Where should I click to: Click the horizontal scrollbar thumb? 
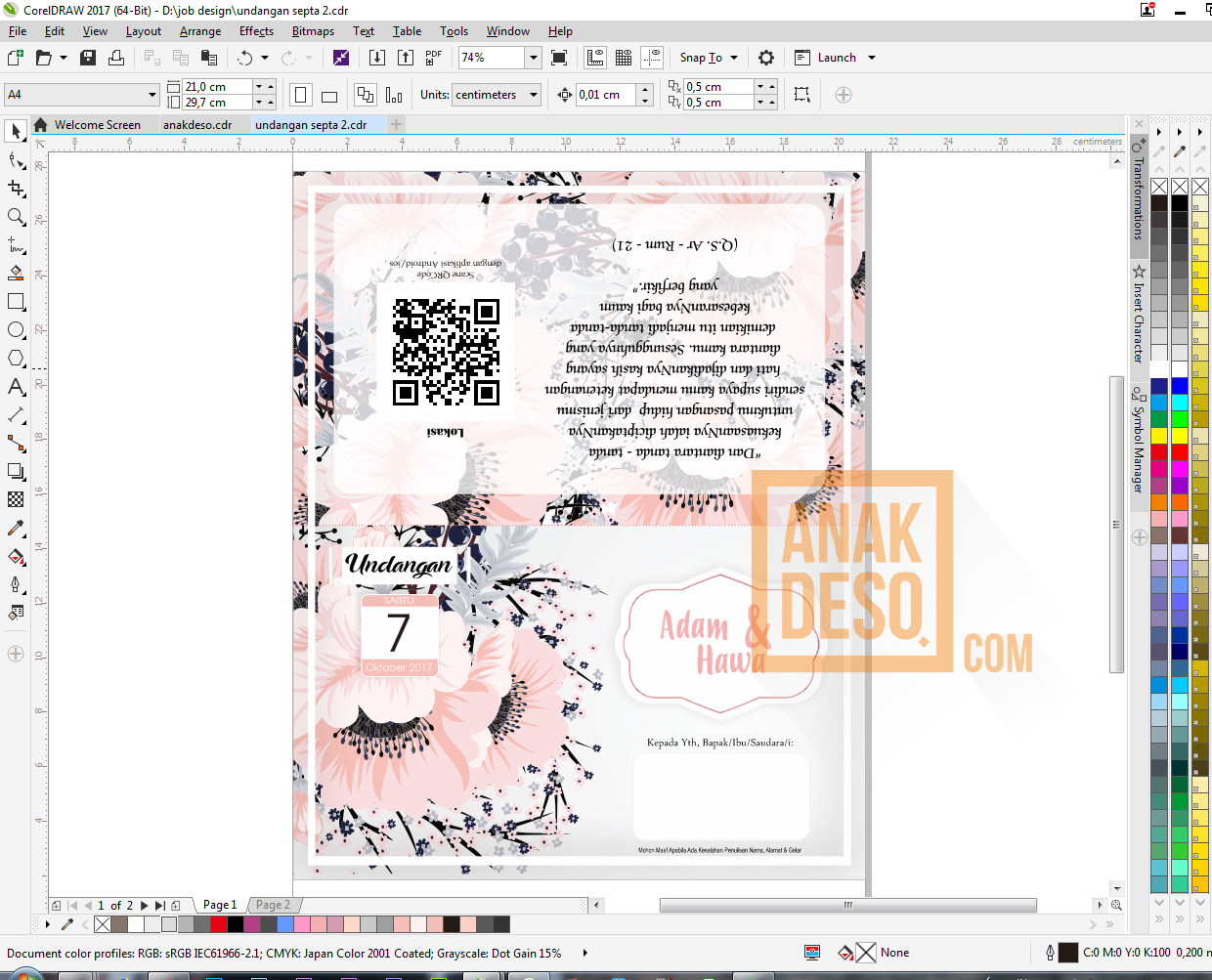(x=847, y=905)
